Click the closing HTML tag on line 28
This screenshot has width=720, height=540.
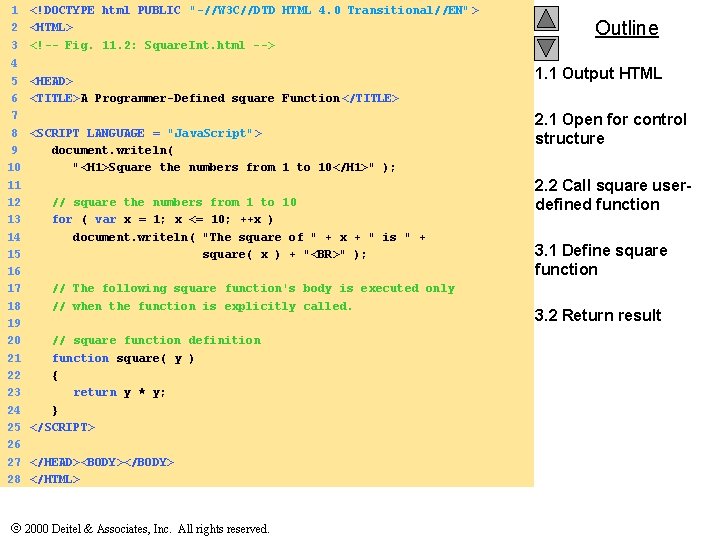point(55,479)
